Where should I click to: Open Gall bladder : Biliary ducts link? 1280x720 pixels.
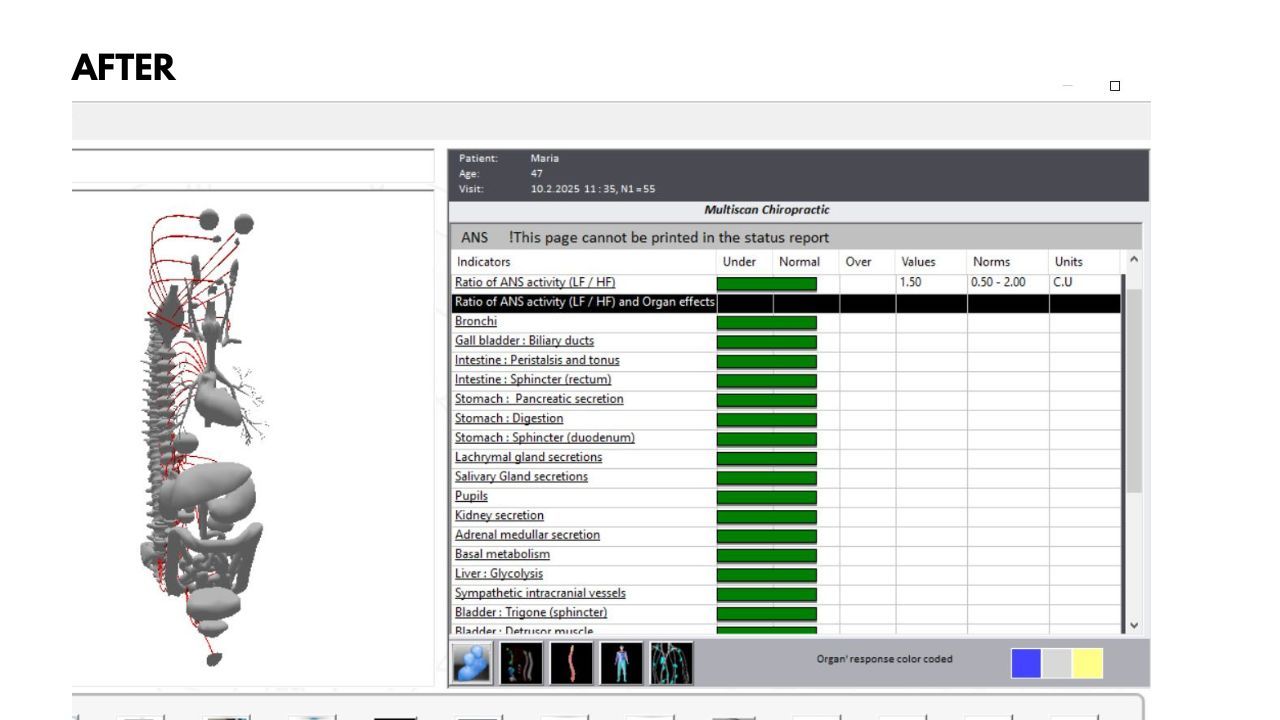pos(524,341)
